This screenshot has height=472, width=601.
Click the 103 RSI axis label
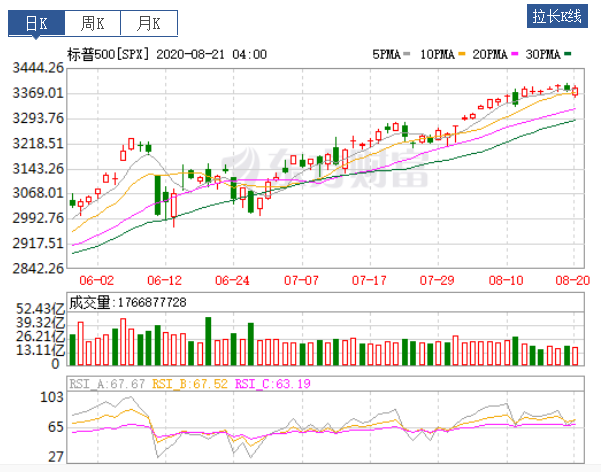click(52, 397)
